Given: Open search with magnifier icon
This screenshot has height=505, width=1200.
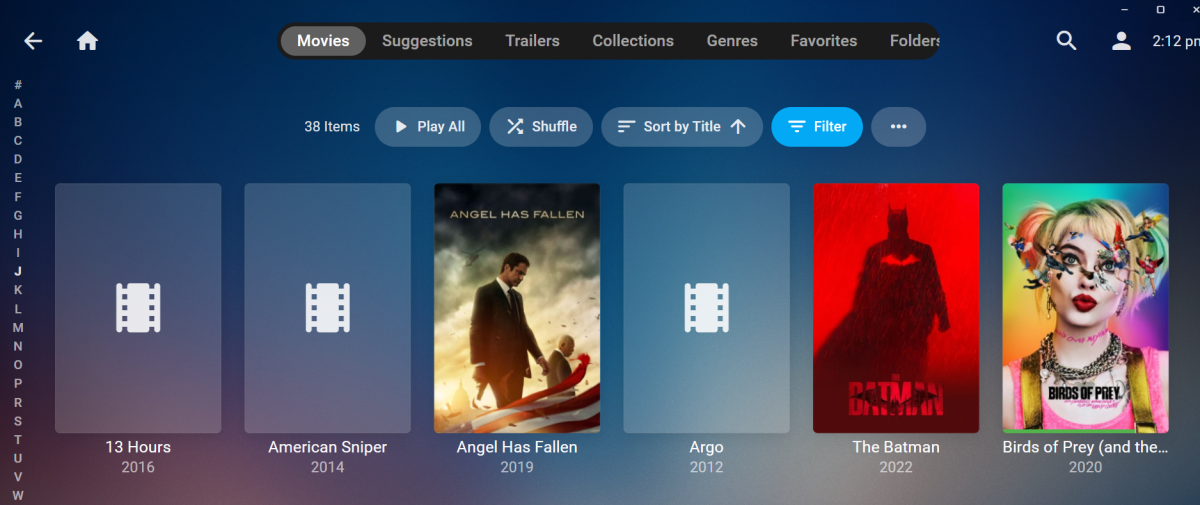Looking at the screenshot, I should [1067, 41].
